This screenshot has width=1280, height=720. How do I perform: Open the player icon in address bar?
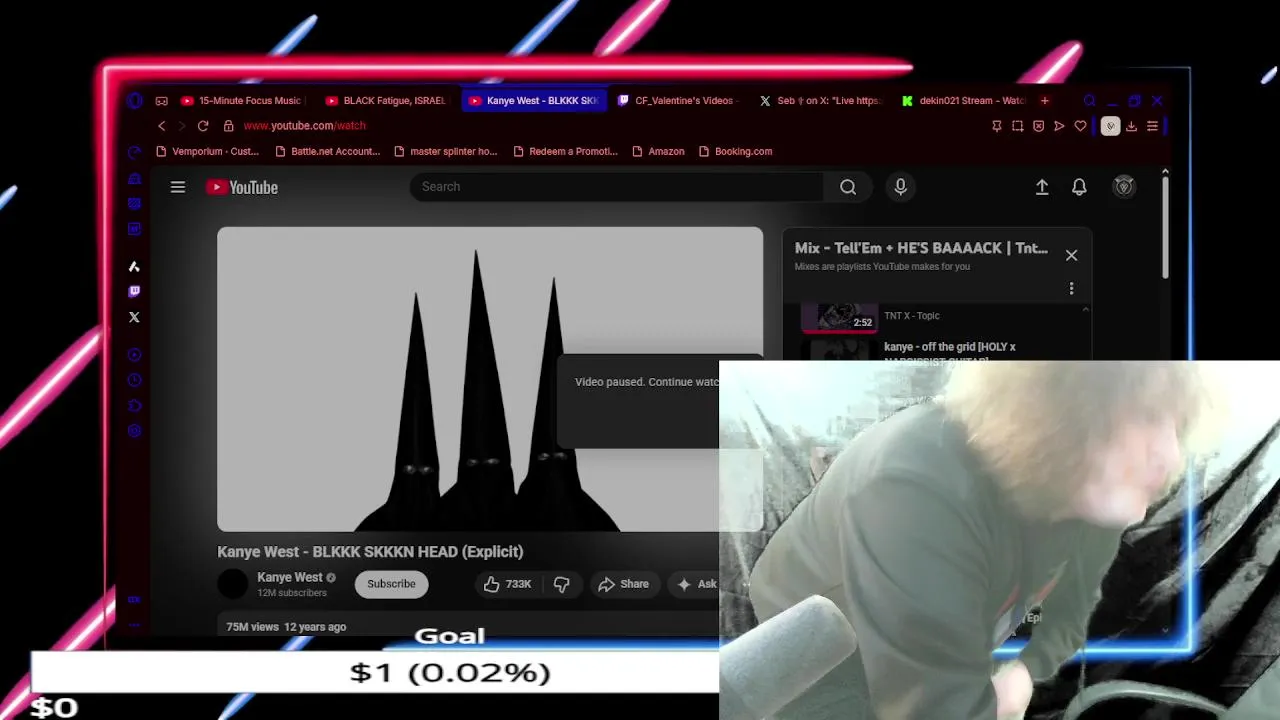point(1059,126)
